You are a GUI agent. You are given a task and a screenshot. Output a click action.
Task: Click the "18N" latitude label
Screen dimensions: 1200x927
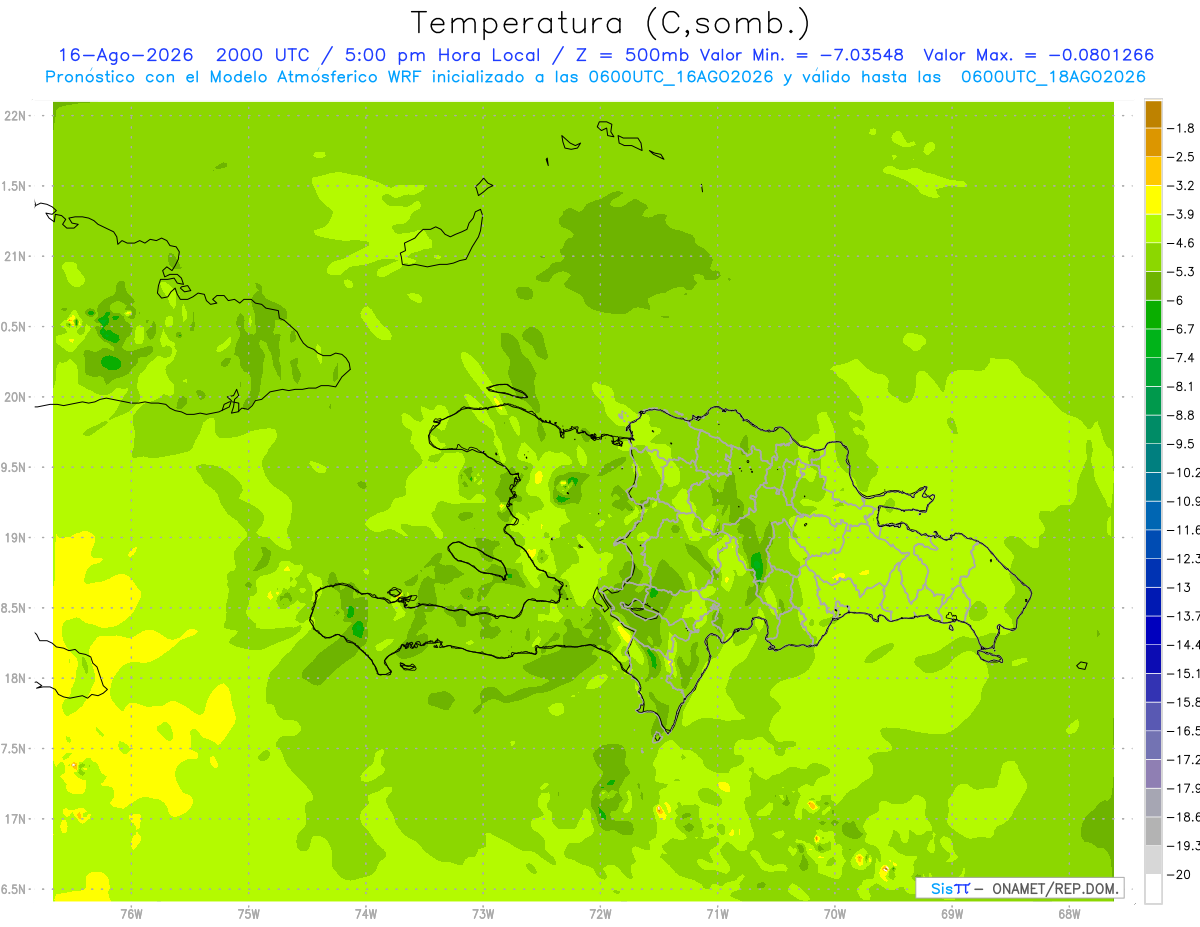click(x=15, y=679)
